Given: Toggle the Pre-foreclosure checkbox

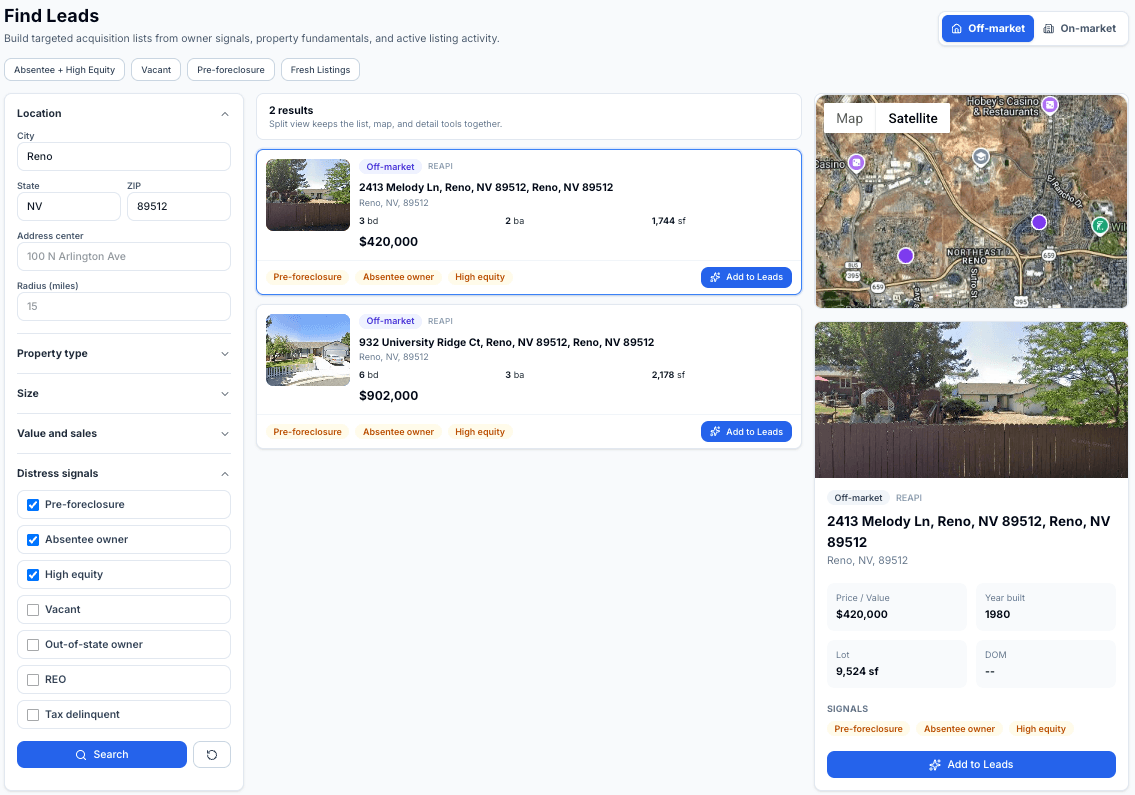Looking at the screenshot, I should point(33,505).
